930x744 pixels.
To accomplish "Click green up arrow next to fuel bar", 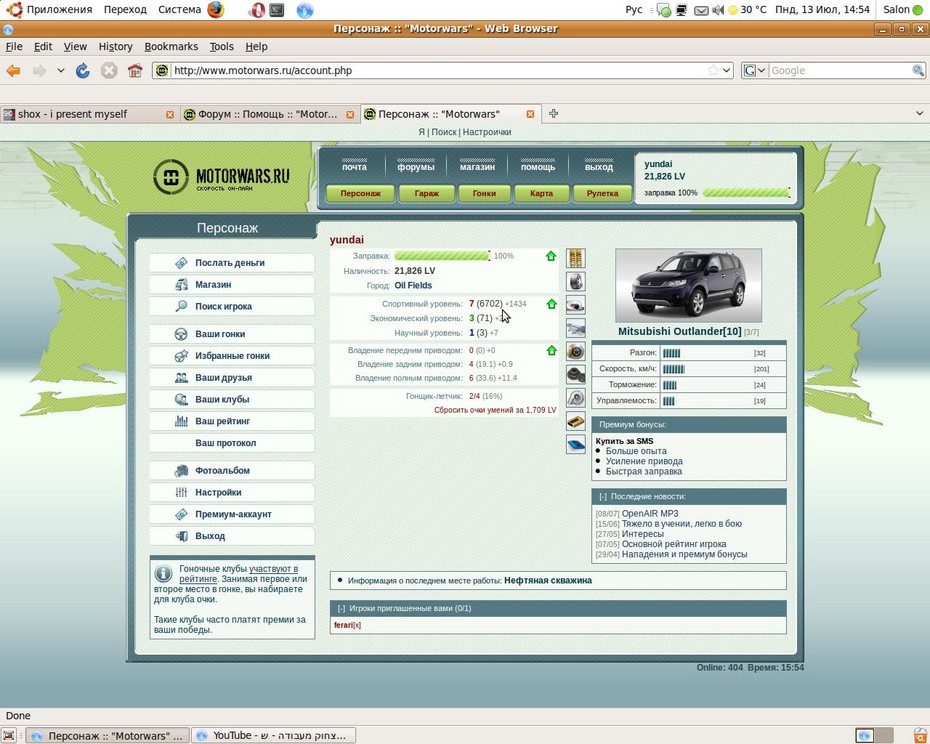I will 551,256.
